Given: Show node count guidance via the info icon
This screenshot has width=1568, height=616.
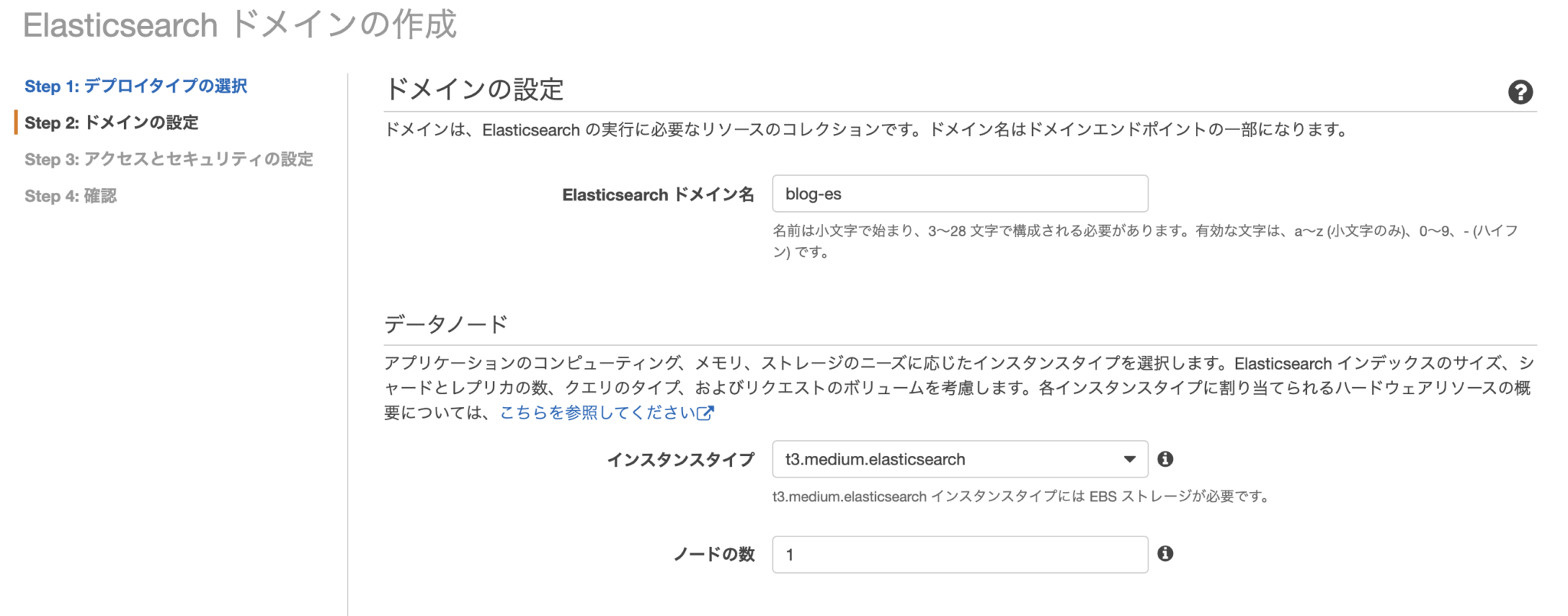Looking at the screenshot, I should (1167, 554).
